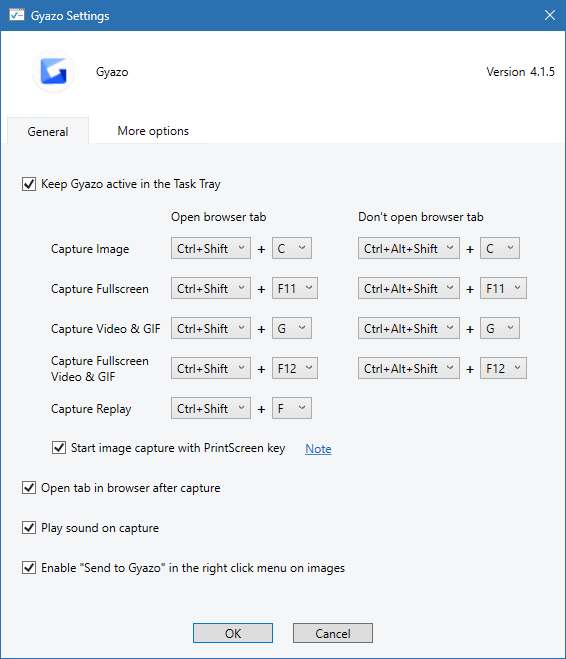566x659 pixels.
Task: Click the Capture Fullscreen Video & GIF label
Action: 100,369
